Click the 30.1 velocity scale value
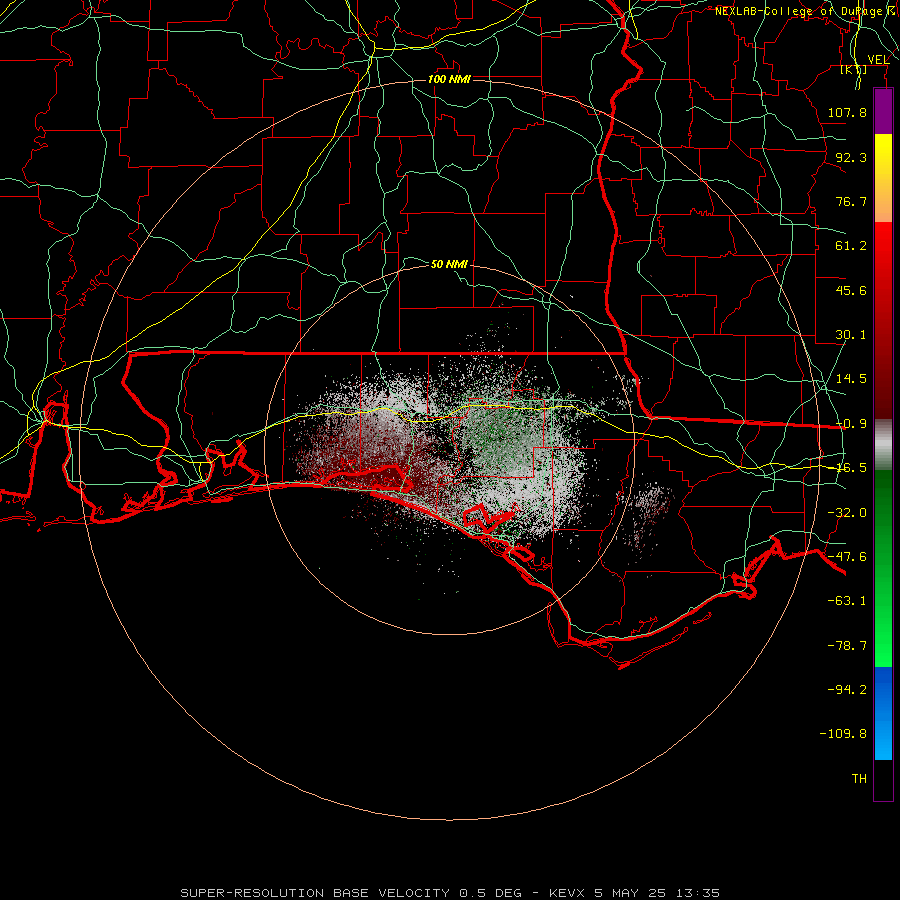 [851, 335]
